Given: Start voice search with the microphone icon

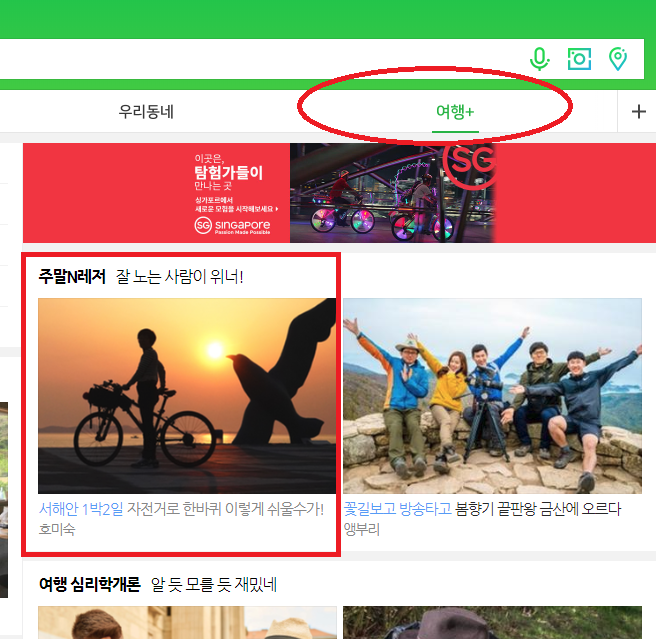Looking at the screenshot, I should (539, 59).
